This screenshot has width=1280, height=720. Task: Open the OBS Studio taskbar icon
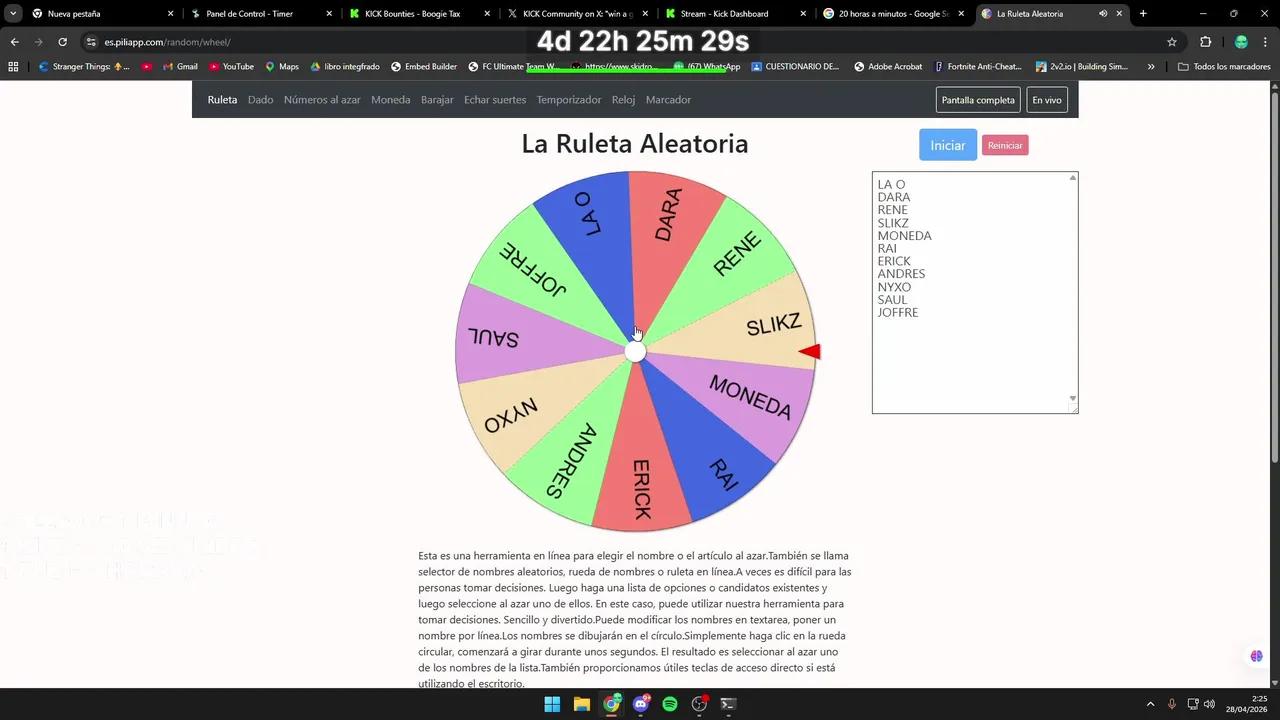[x=700, y=704]
